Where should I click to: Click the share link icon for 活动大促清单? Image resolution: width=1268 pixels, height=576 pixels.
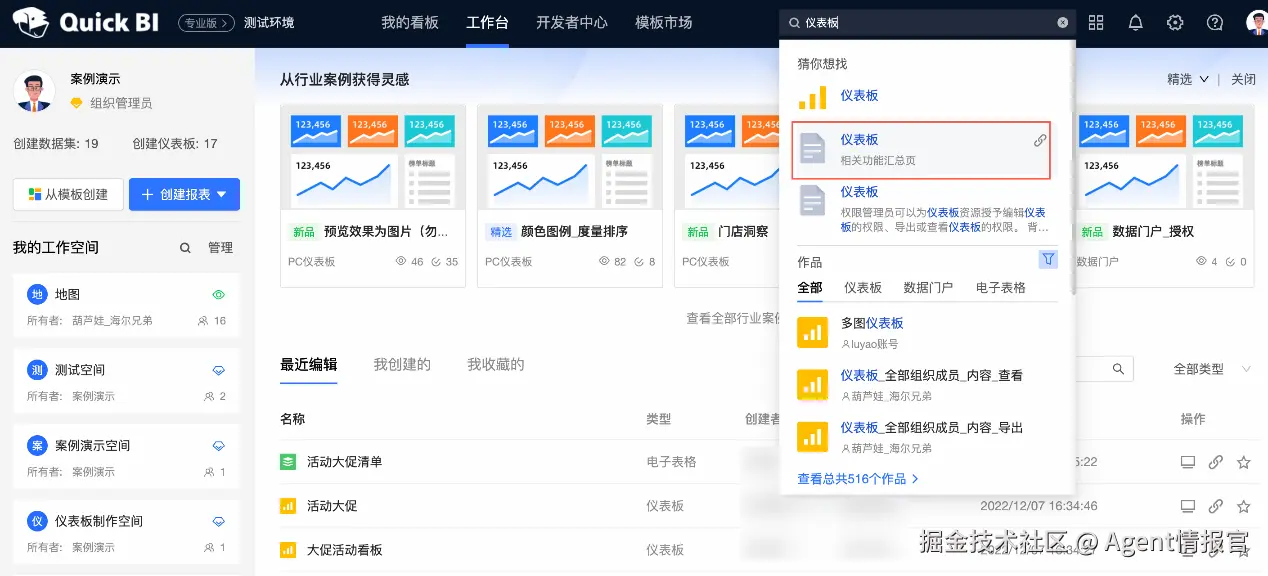click(1216, 462)
